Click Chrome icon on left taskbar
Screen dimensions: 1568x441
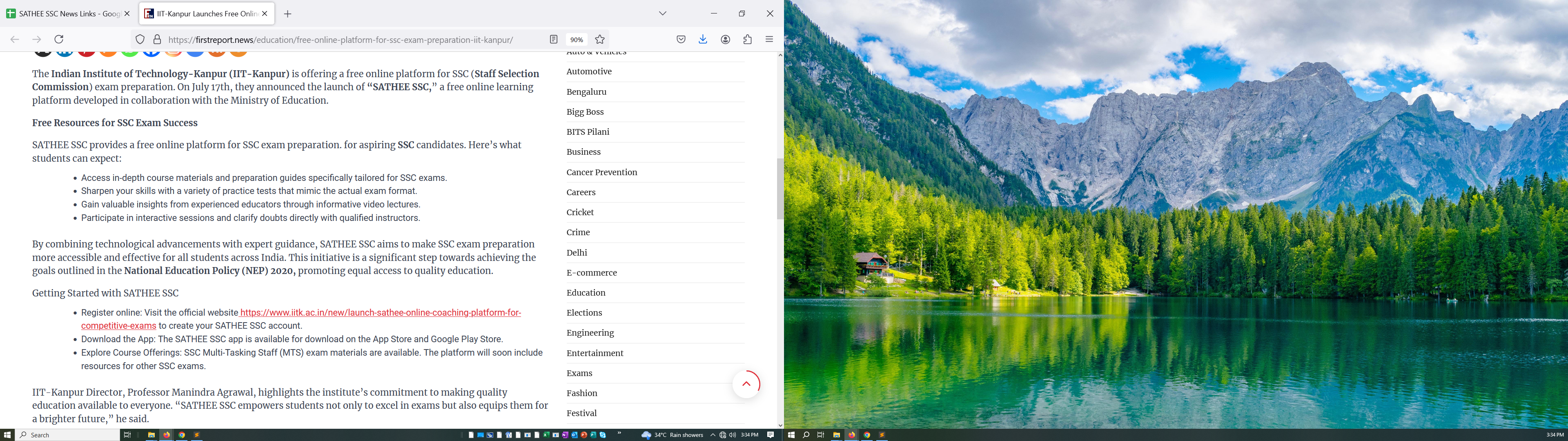pos(181,435)
